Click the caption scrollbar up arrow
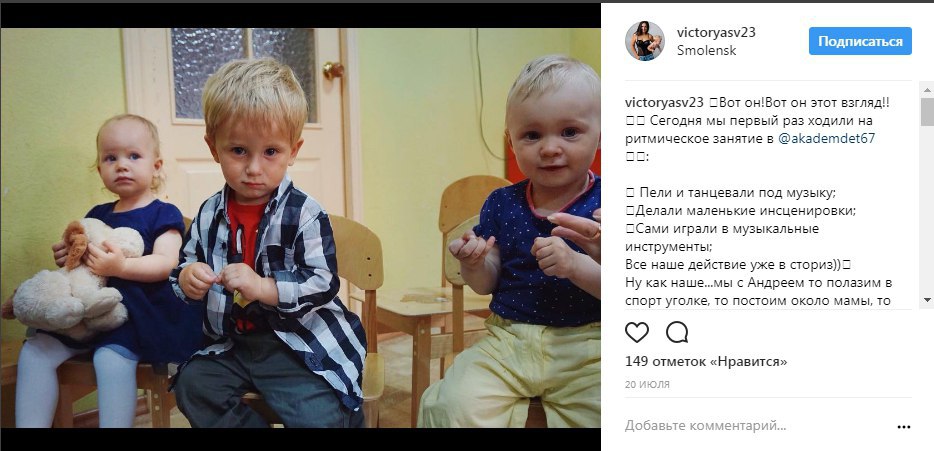The image size is (934, 451). (926, 90)
